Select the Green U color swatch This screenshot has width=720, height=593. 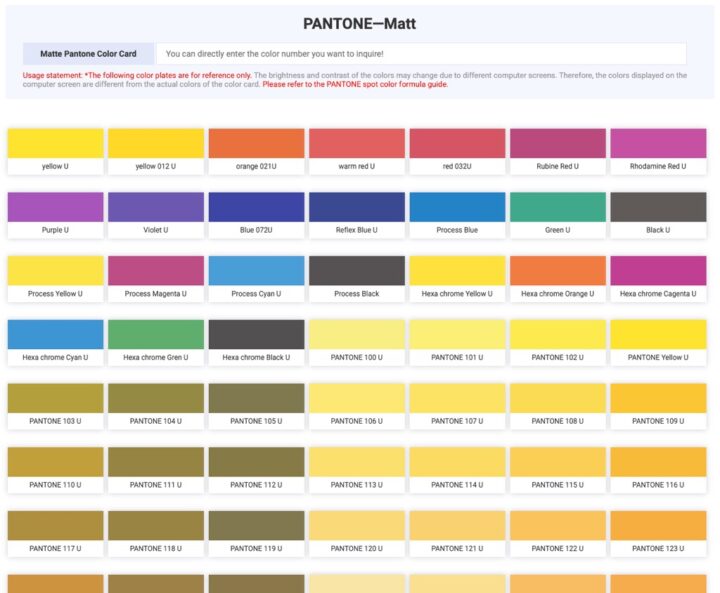coord(558,208)
